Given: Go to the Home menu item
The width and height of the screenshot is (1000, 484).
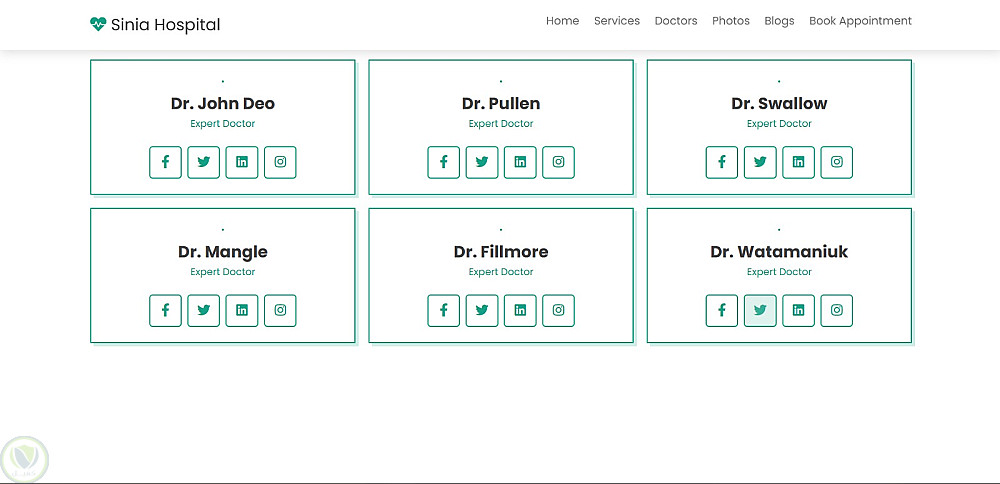Looking at the screenshot, I should click(x=562, y=21).
